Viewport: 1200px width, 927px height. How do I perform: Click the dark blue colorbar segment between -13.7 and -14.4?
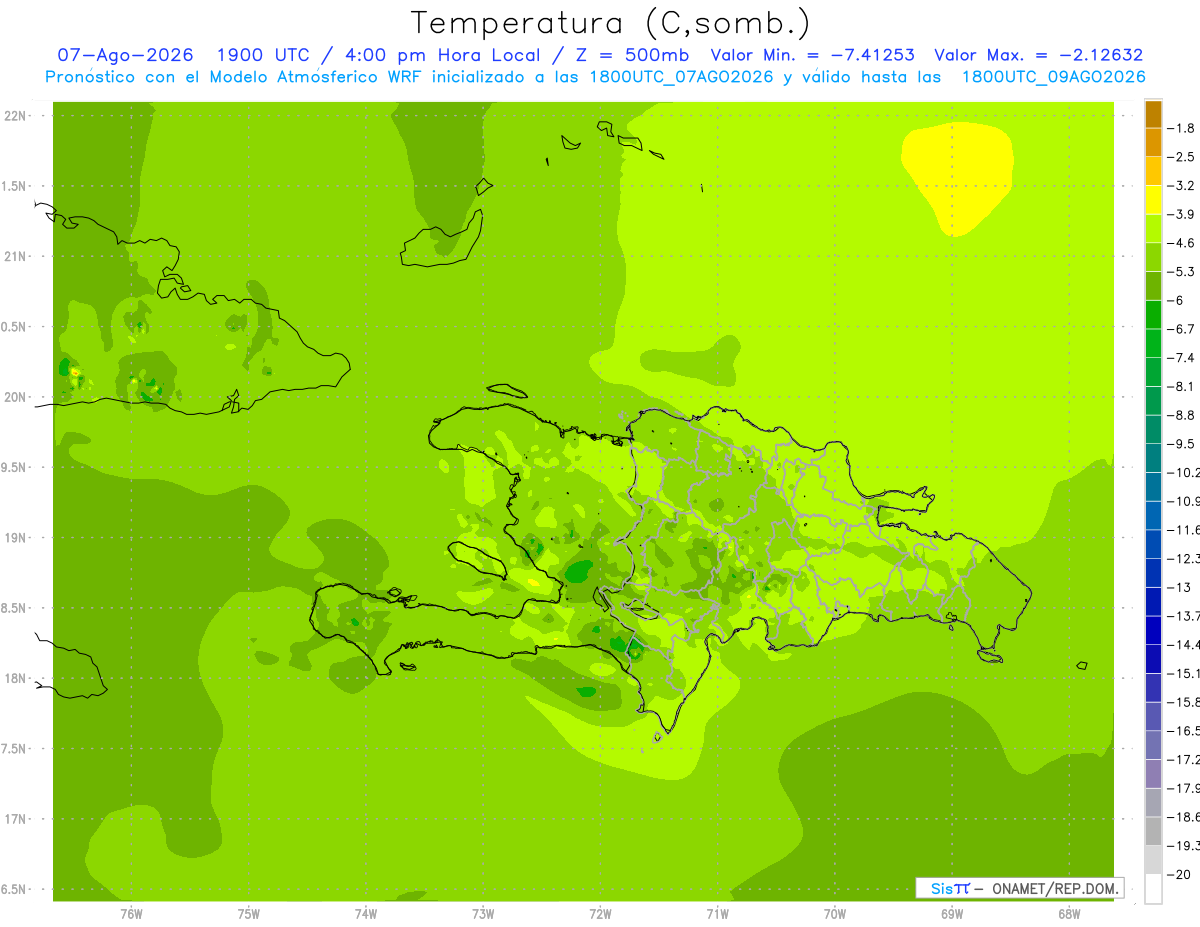click(1153, 630)
